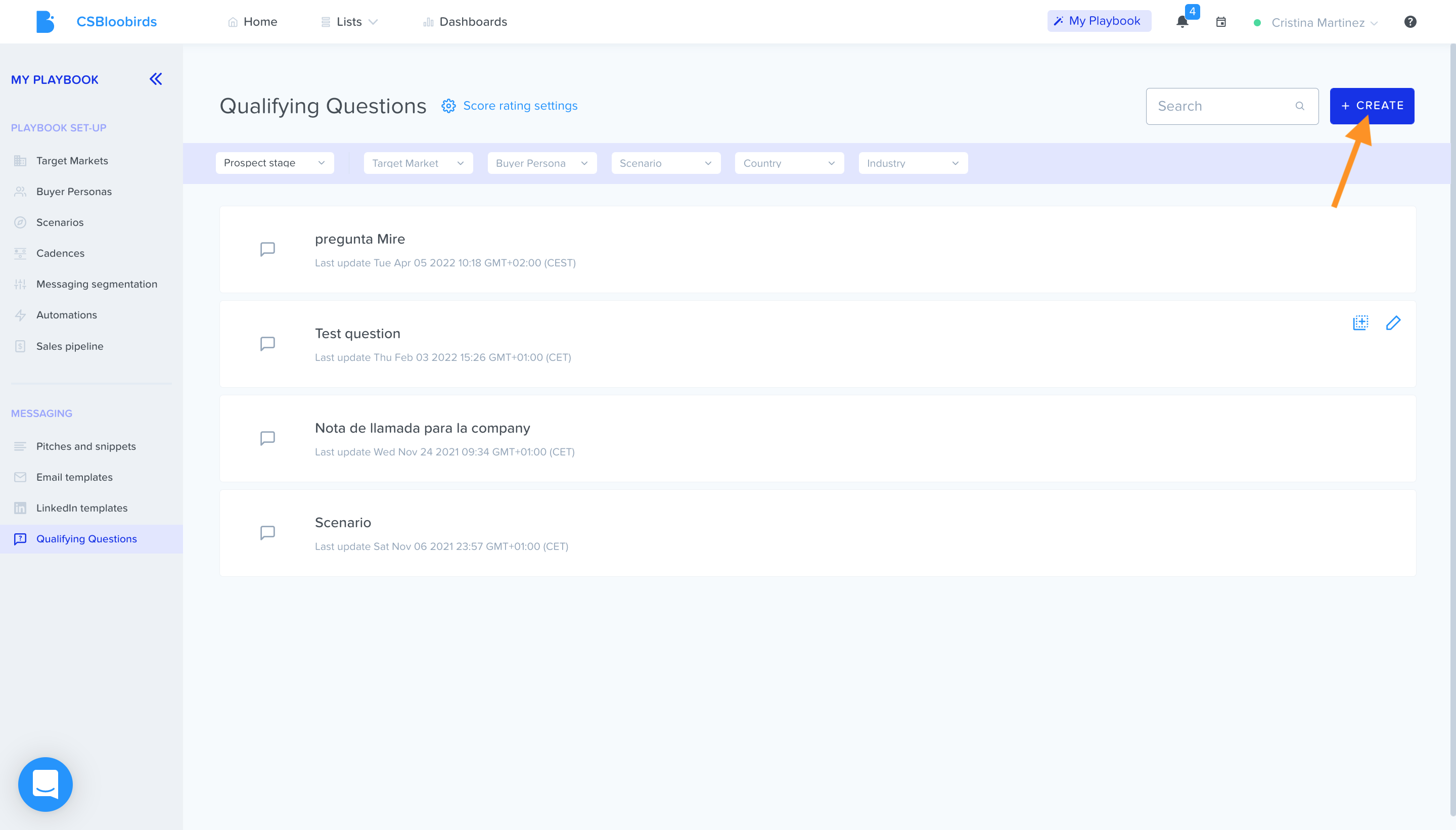Click the CSBloobirds brand name
Image resolution: width=1456 pixels, height=830 pixels.
coord(116,22)
